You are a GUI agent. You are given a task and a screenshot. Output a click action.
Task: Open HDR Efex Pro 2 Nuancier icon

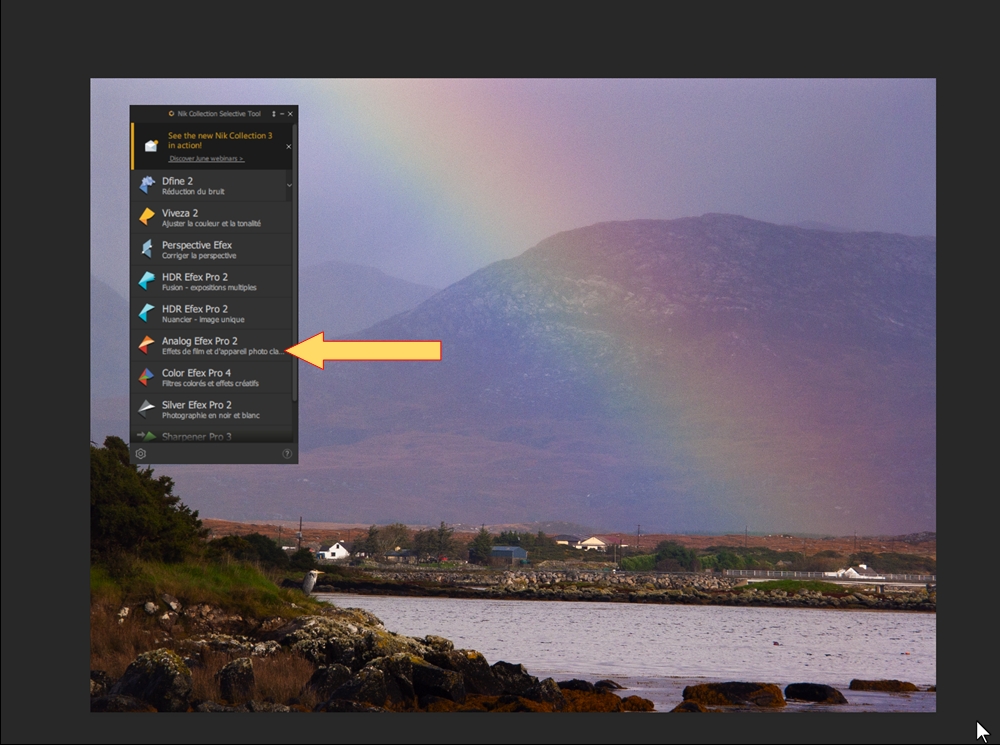pos(147,313)
